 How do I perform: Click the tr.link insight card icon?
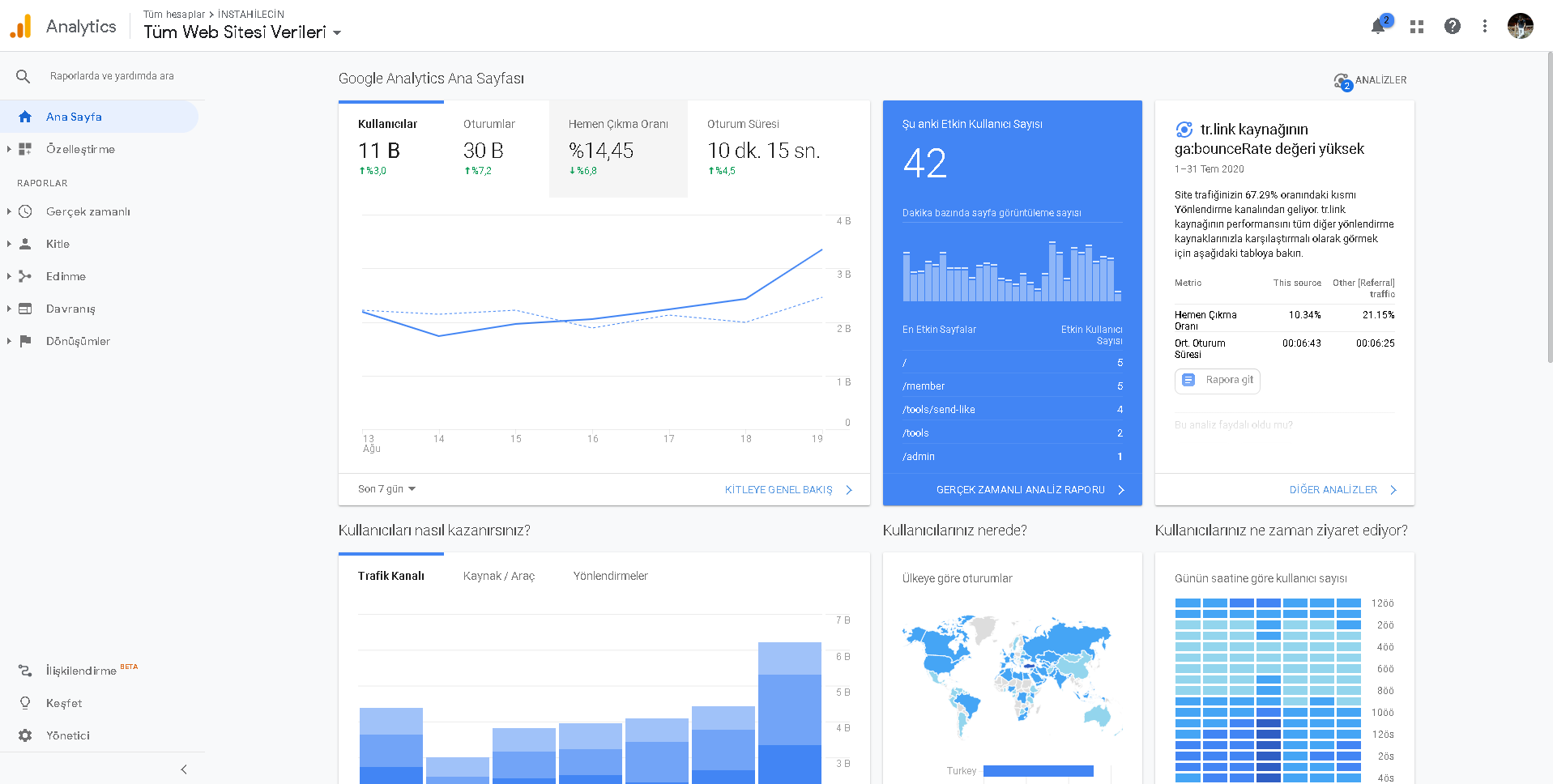coord(1184,130)
